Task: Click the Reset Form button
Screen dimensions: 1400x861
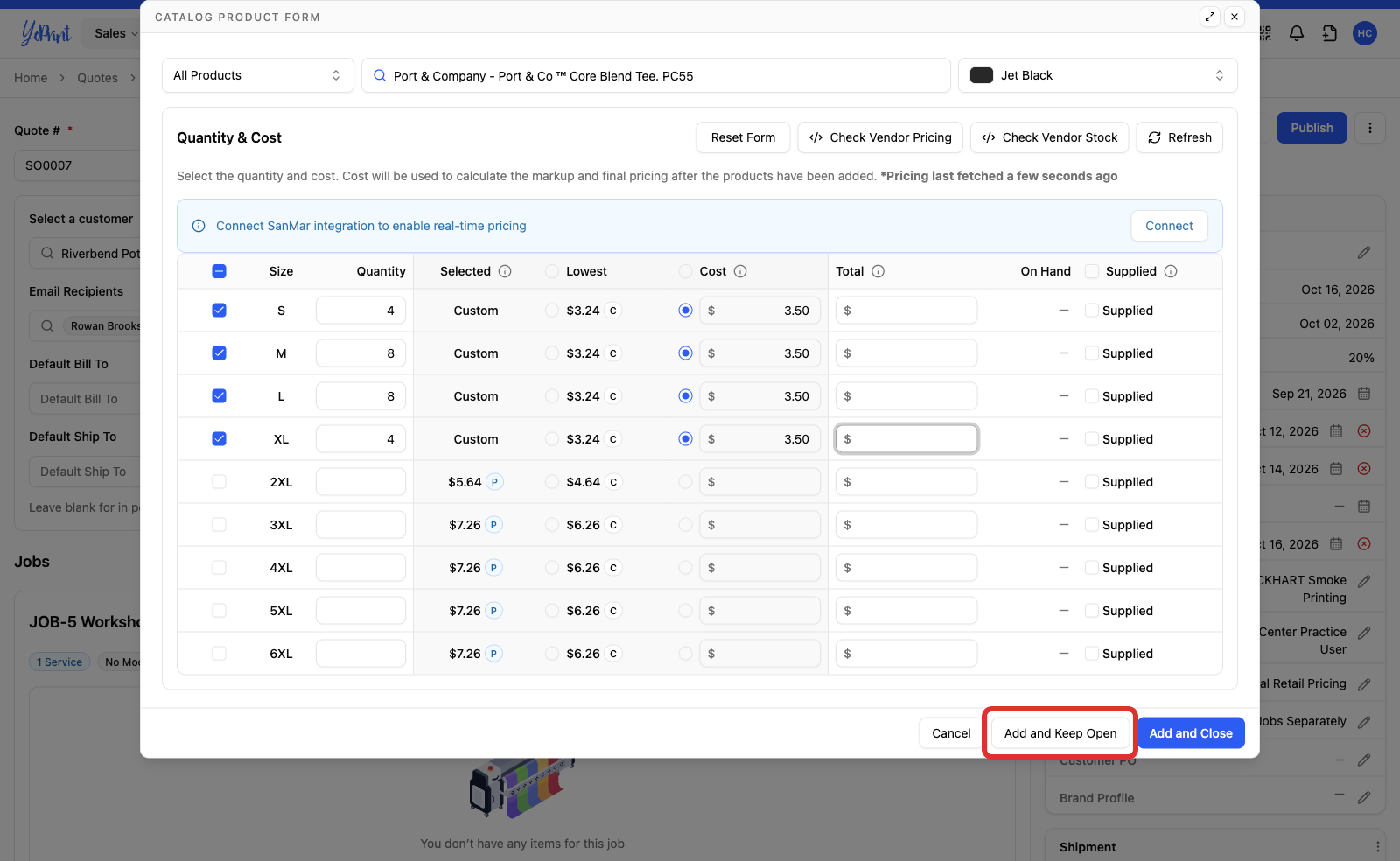Action: tap(743, 137)
